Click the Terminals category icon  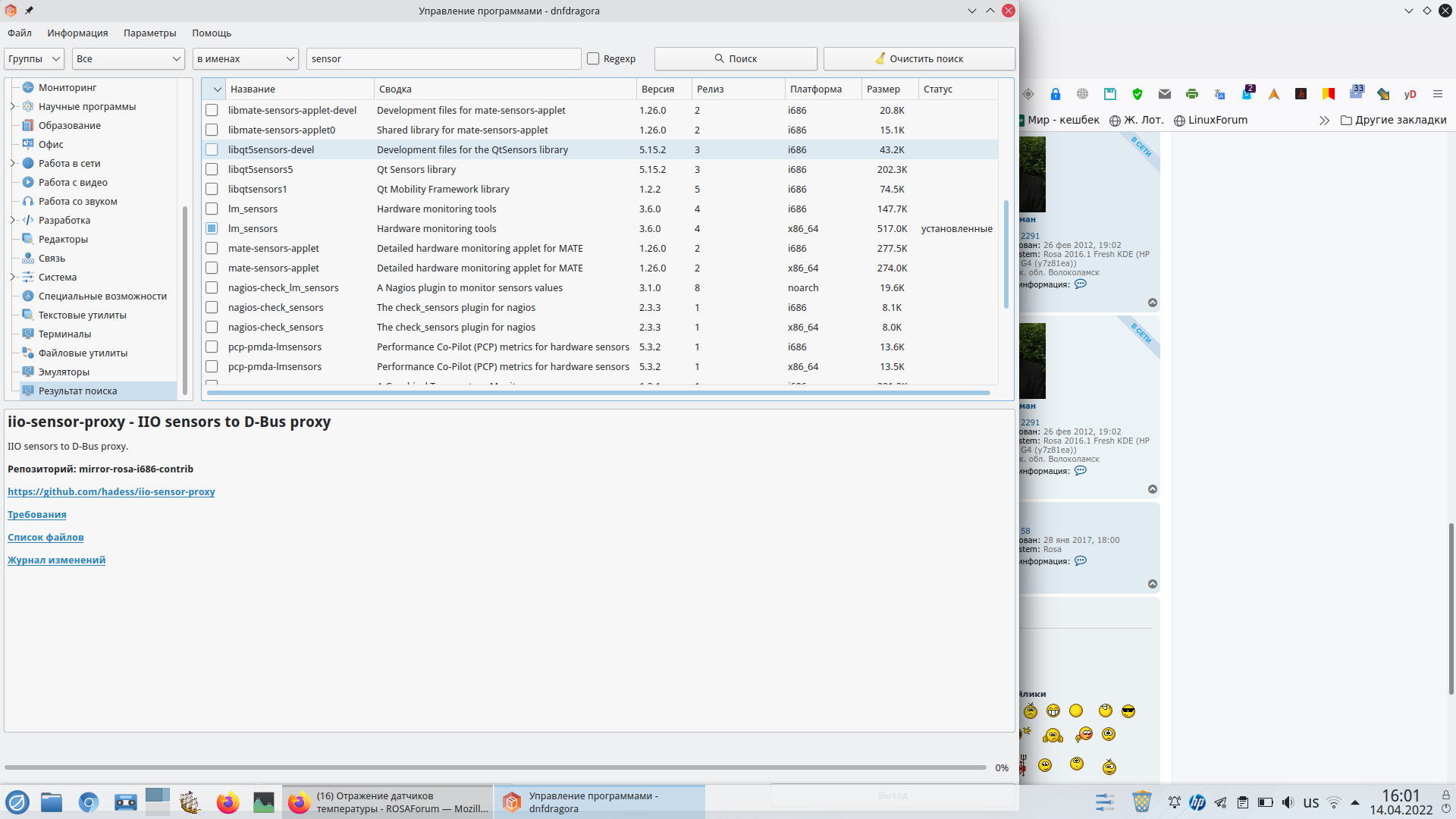[28, 334]
